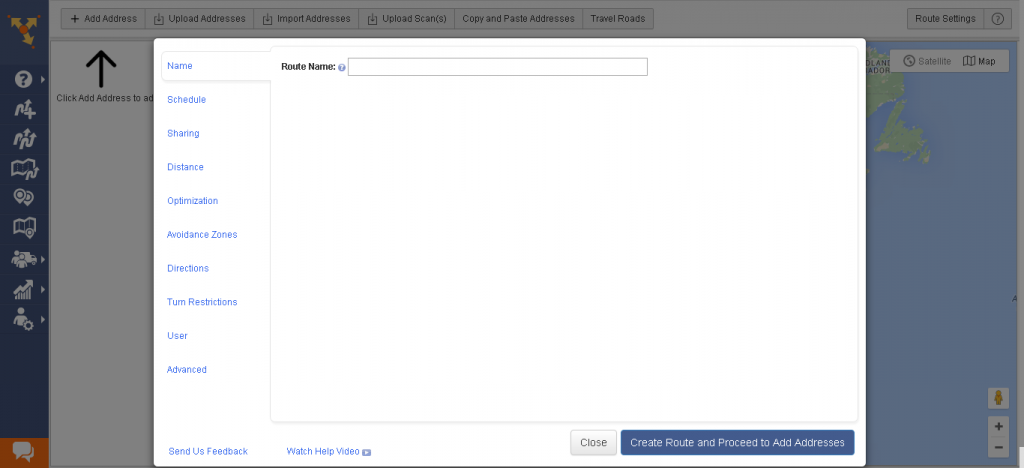
Task: Open the Optimization settings tab
Action: click(192, 201)
